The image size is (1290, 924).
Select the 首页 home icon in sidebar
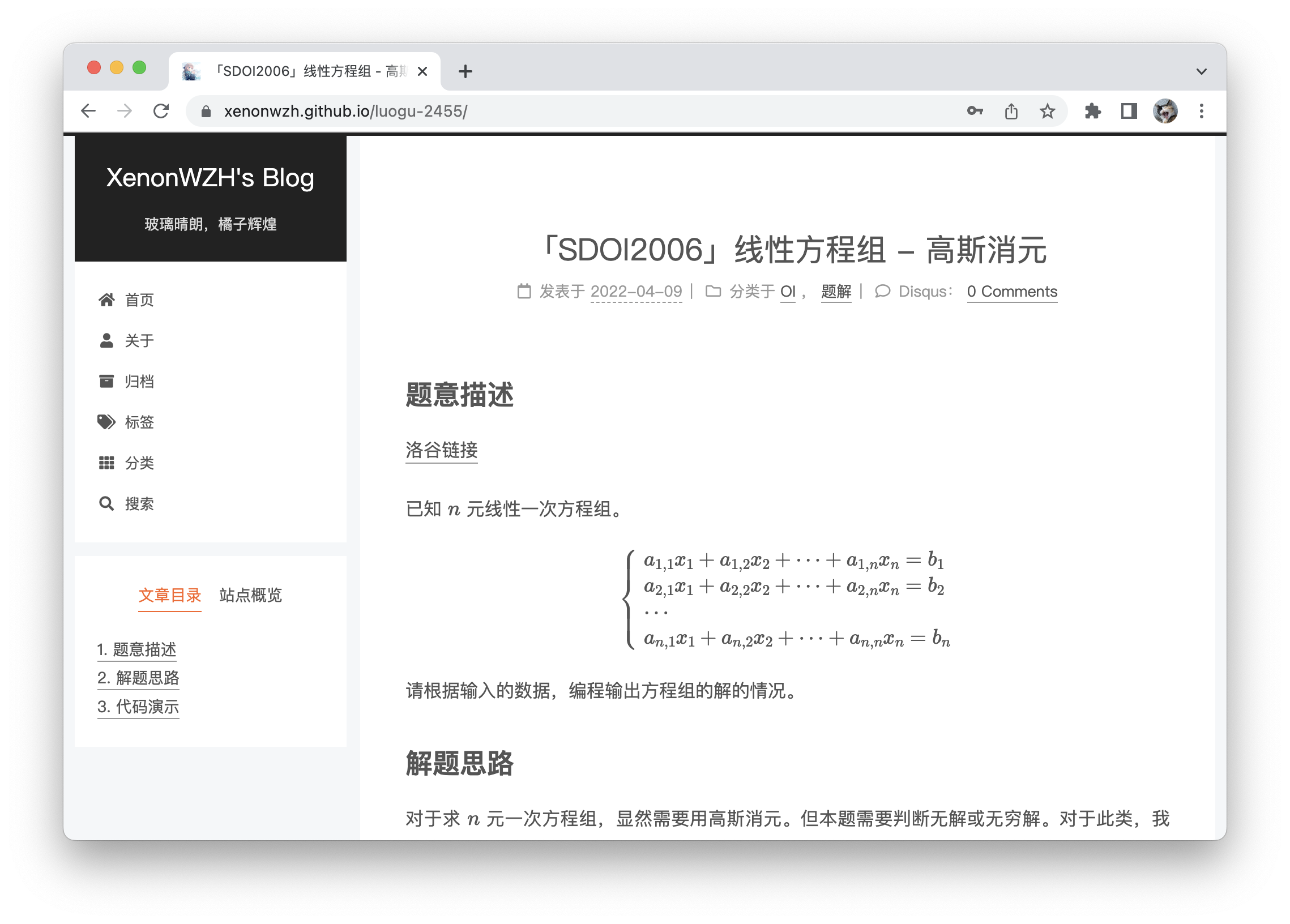[x=106, y=300]
